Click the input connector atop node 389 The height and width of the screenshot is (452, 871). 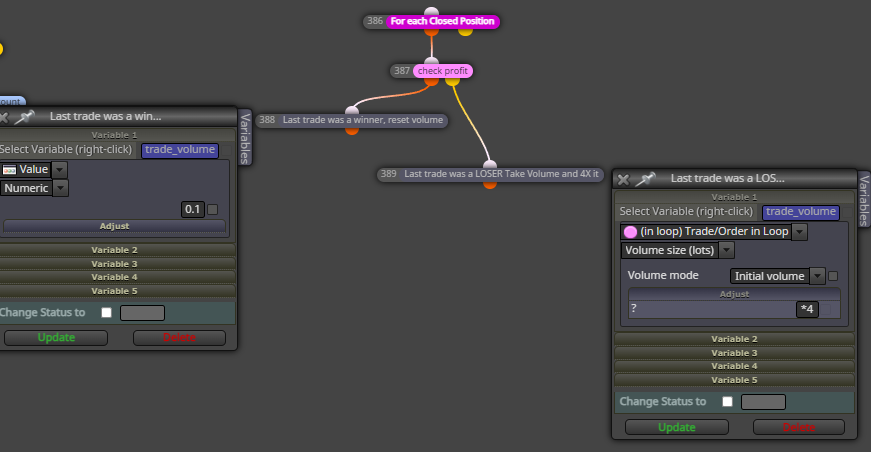click(x=489, y=164)
